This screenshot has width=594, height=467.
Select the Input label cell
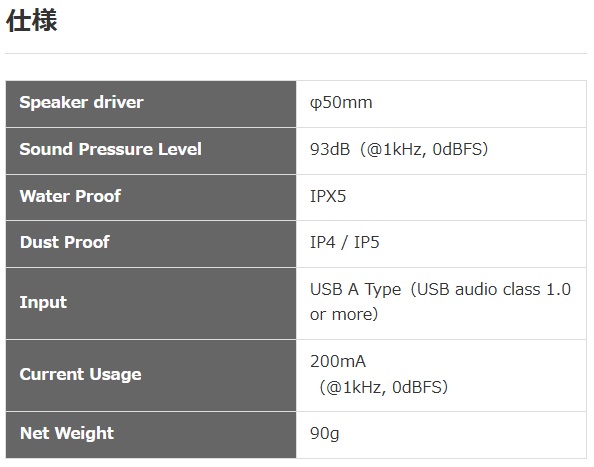point(151,303)
